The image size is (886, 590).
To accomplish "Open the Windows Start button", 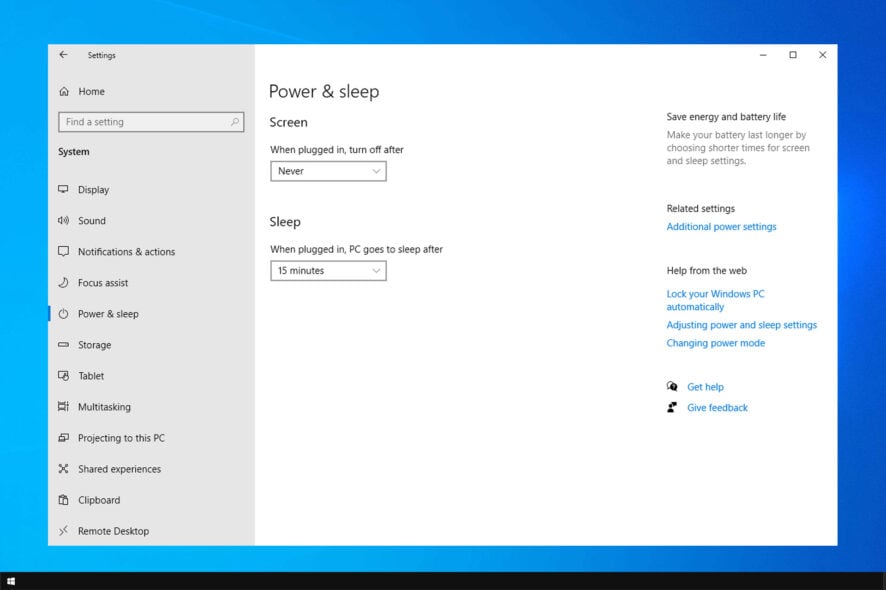I will (x=11, y=581).
